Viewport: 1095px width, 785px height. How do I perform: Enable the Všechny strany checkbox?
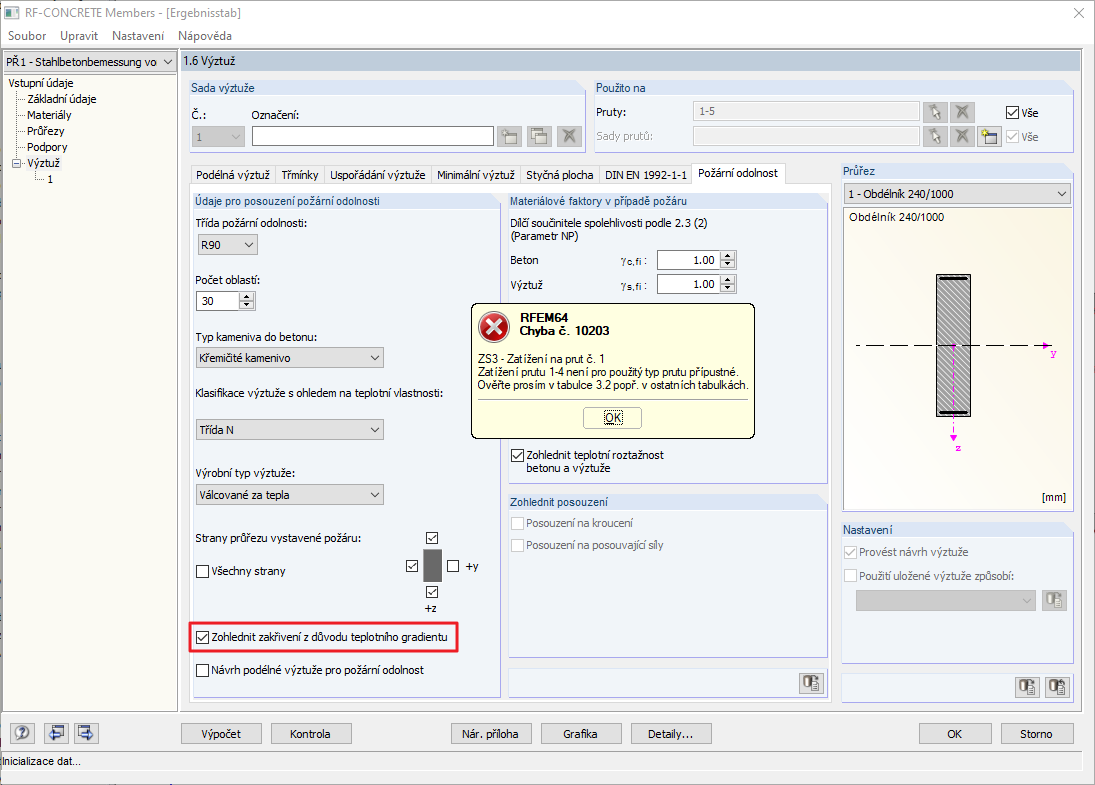click(x=203, y=571)
